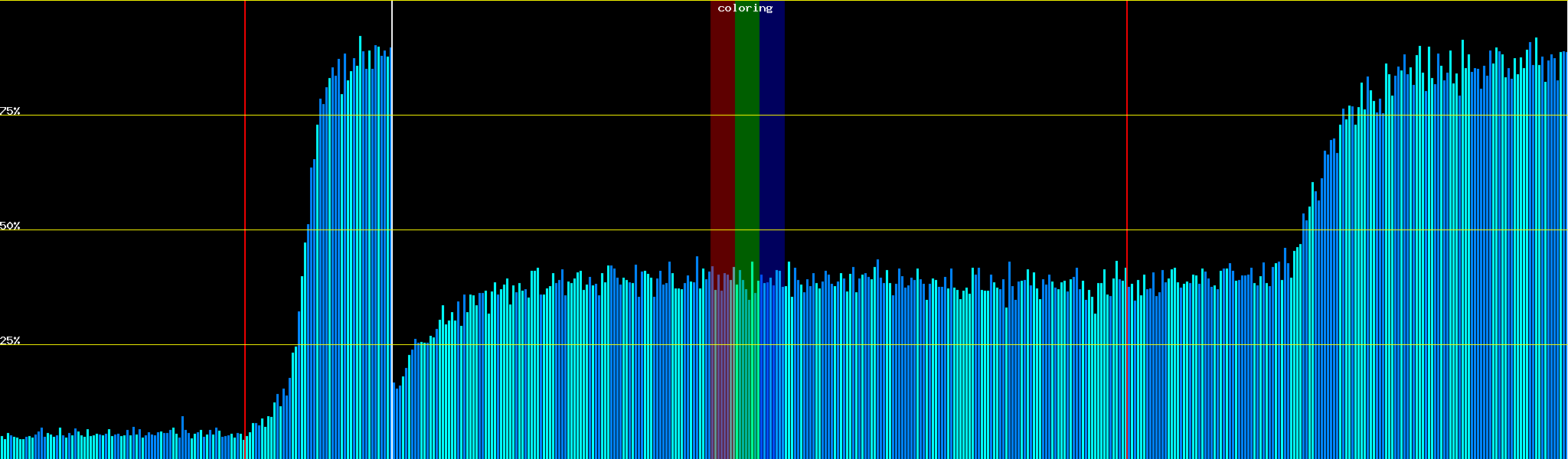Viewport: 1568px width, 459px height.
Task: Click the "coloring" label at the top
Action: [745, 8]
